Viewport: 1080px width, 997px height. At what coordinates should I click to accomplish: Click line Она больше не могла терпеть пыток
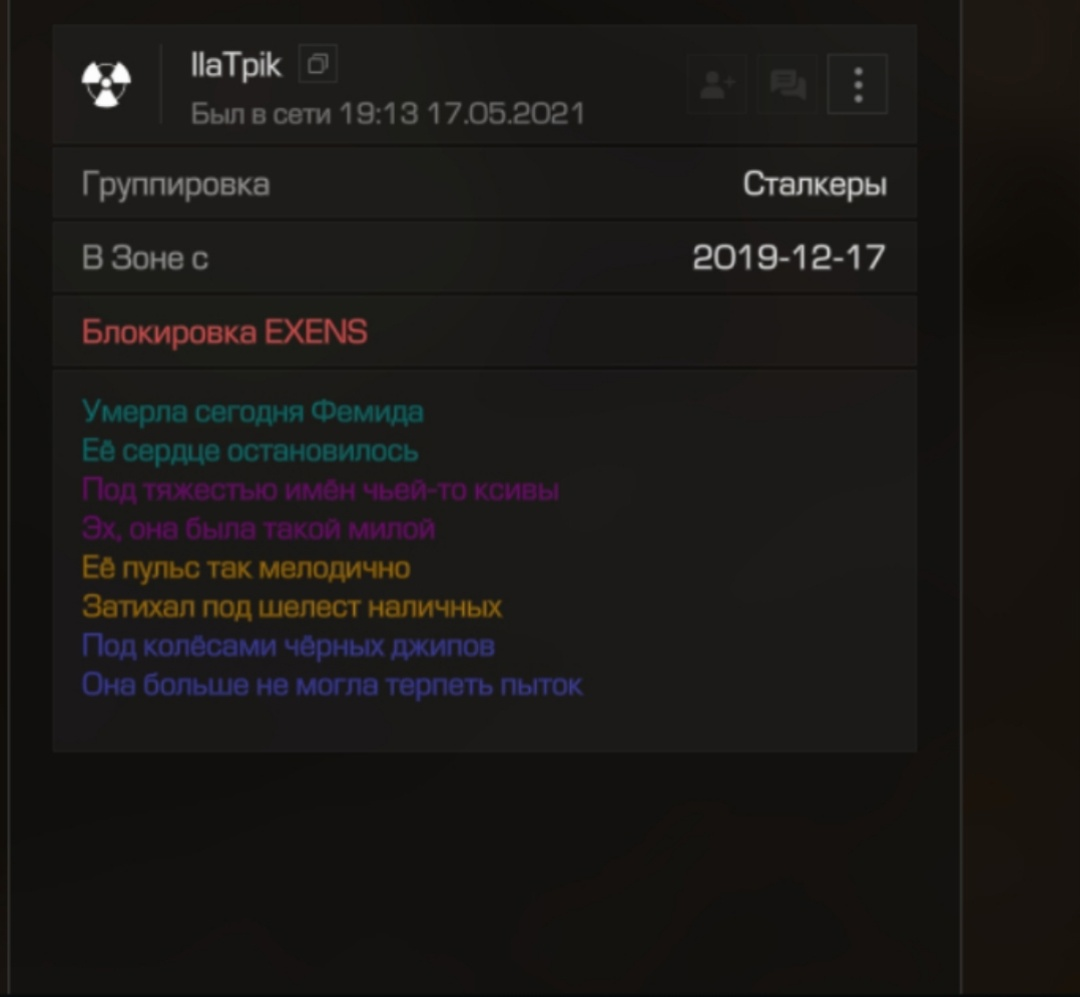[332, 685]
